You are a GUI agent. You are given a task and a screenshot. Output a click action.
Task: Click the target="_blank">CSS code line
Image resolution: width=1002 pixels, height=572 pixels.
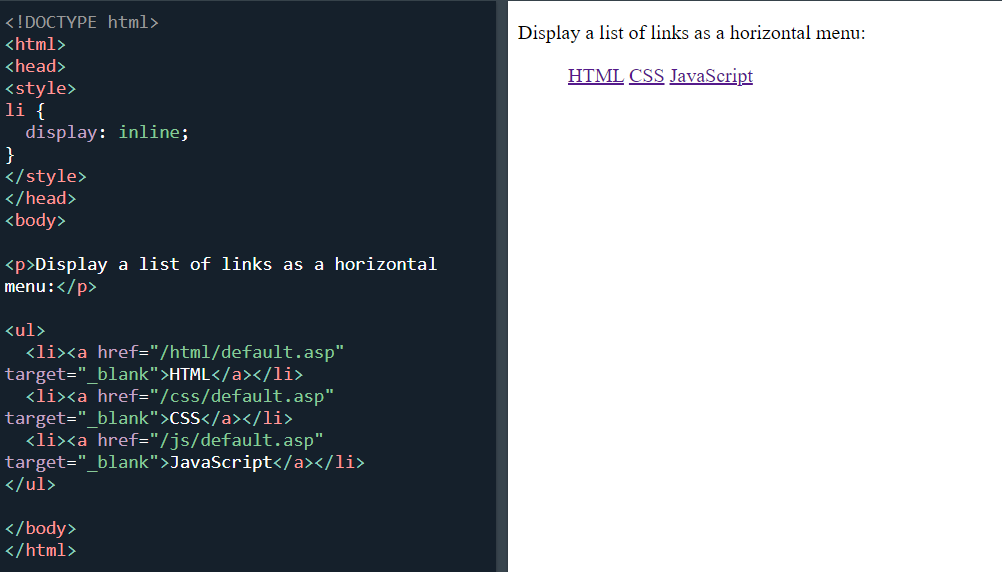coord(149,419)
